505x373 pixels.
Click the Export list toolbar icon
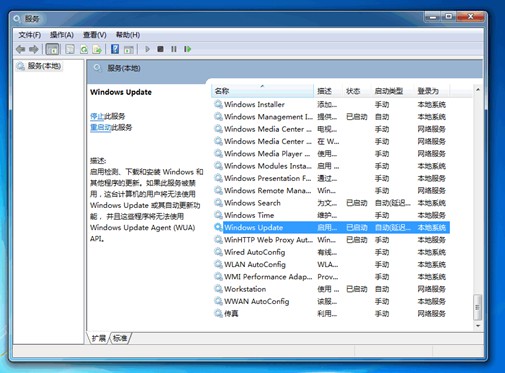[97, 49]
